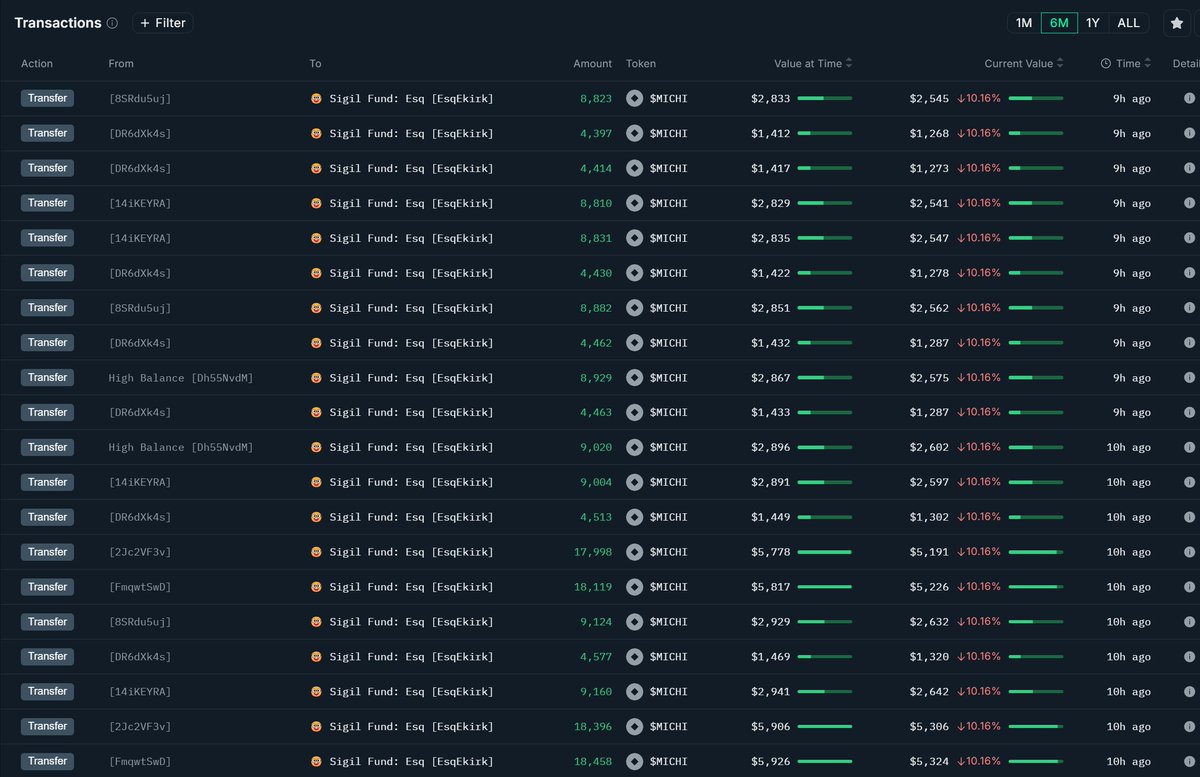Click current value bar beside $5,306 row

tap(1036, 727)
